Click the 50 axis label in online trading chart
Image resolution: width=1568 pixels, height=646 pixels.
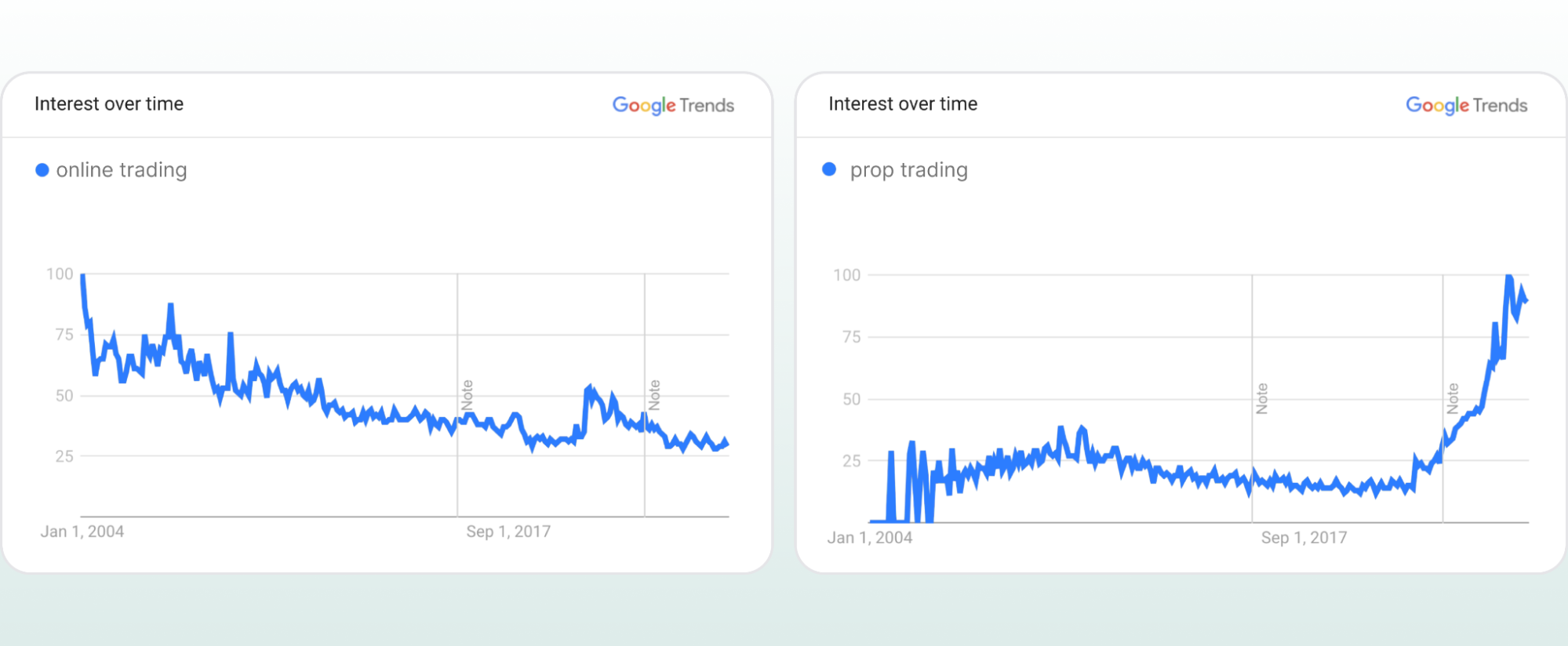[x=64, y=396]
